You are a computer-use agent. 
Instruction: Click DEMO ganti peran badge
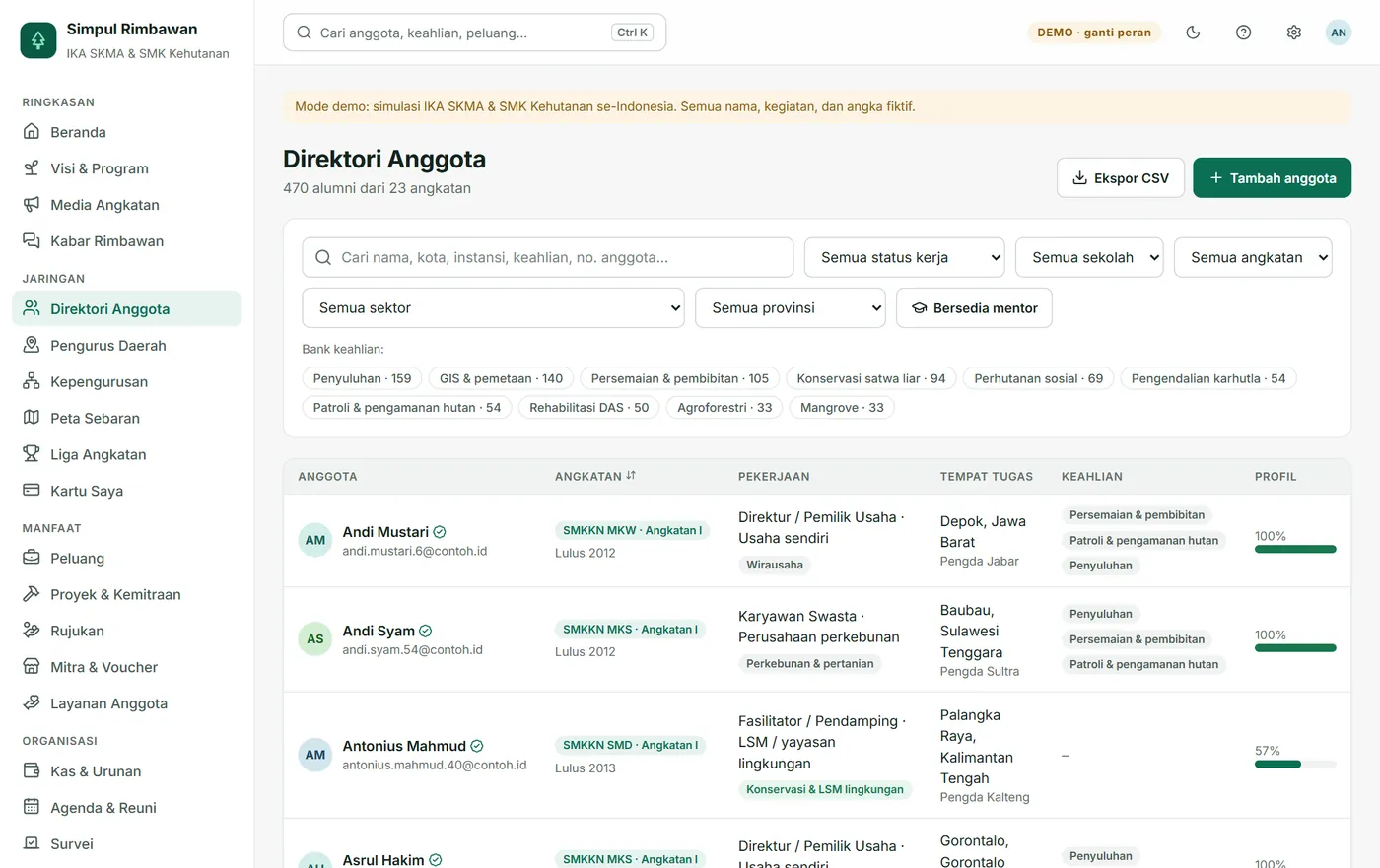(x=1094, y=33)
